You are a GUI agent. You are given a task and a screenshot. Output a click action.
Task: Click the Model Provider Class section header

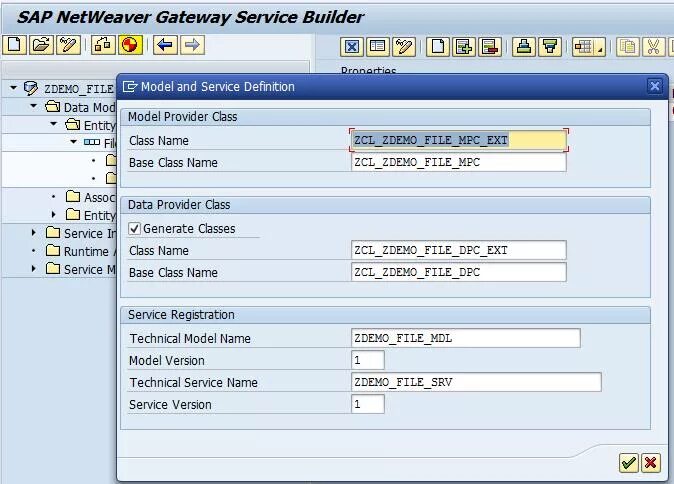click(182, 117)
